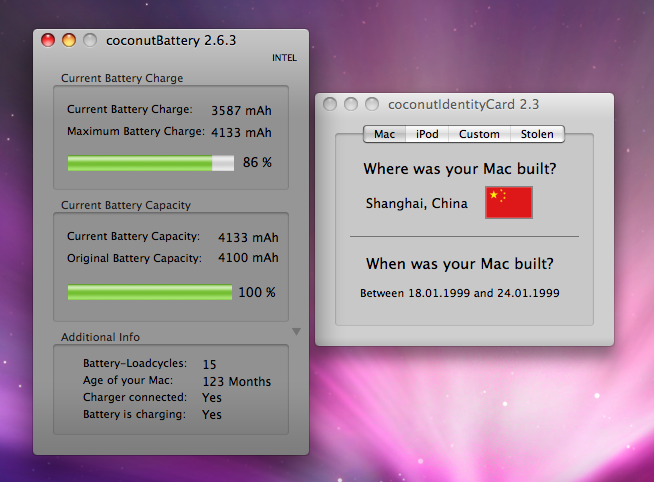Open the iPod tab
Screen dimensions: 654x482
427,134
